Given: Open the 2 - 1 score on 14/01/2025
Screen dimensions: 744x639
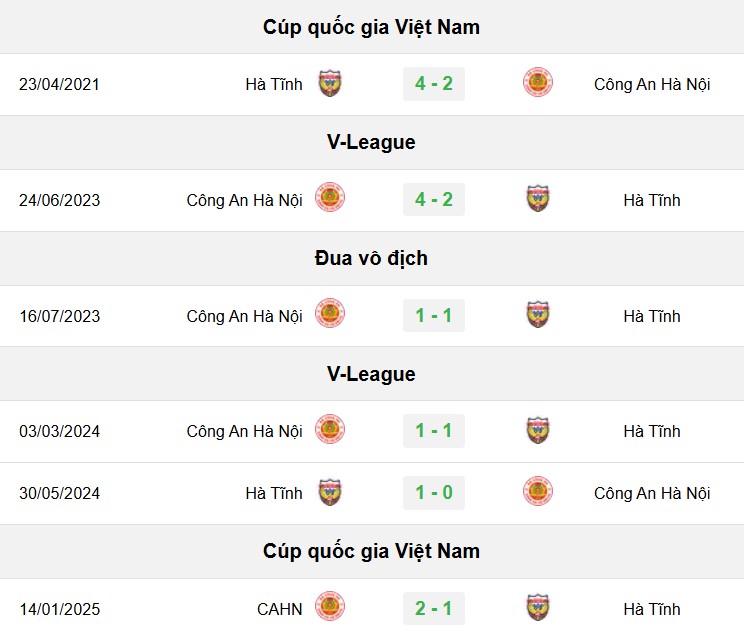Looking at the screenshot, I should pos(434,609).
